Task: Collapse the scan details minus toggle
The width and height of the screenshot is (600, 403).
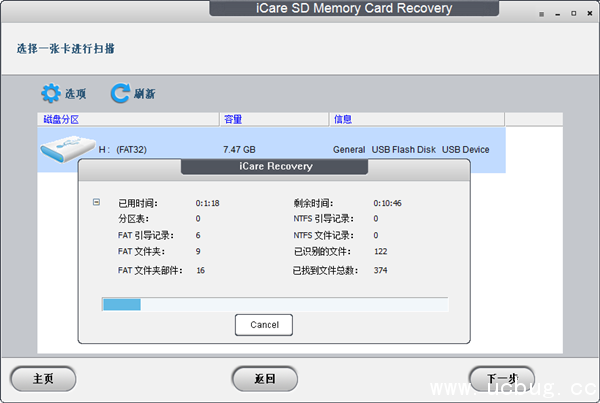Action: click(96, 202)
